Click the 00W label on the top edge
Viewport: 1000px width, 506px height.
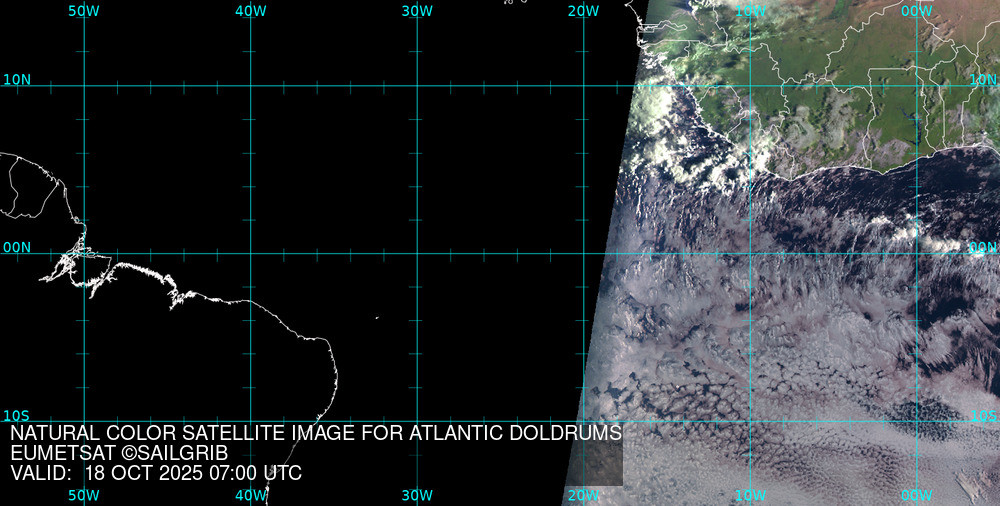click(x=916, y=11)
